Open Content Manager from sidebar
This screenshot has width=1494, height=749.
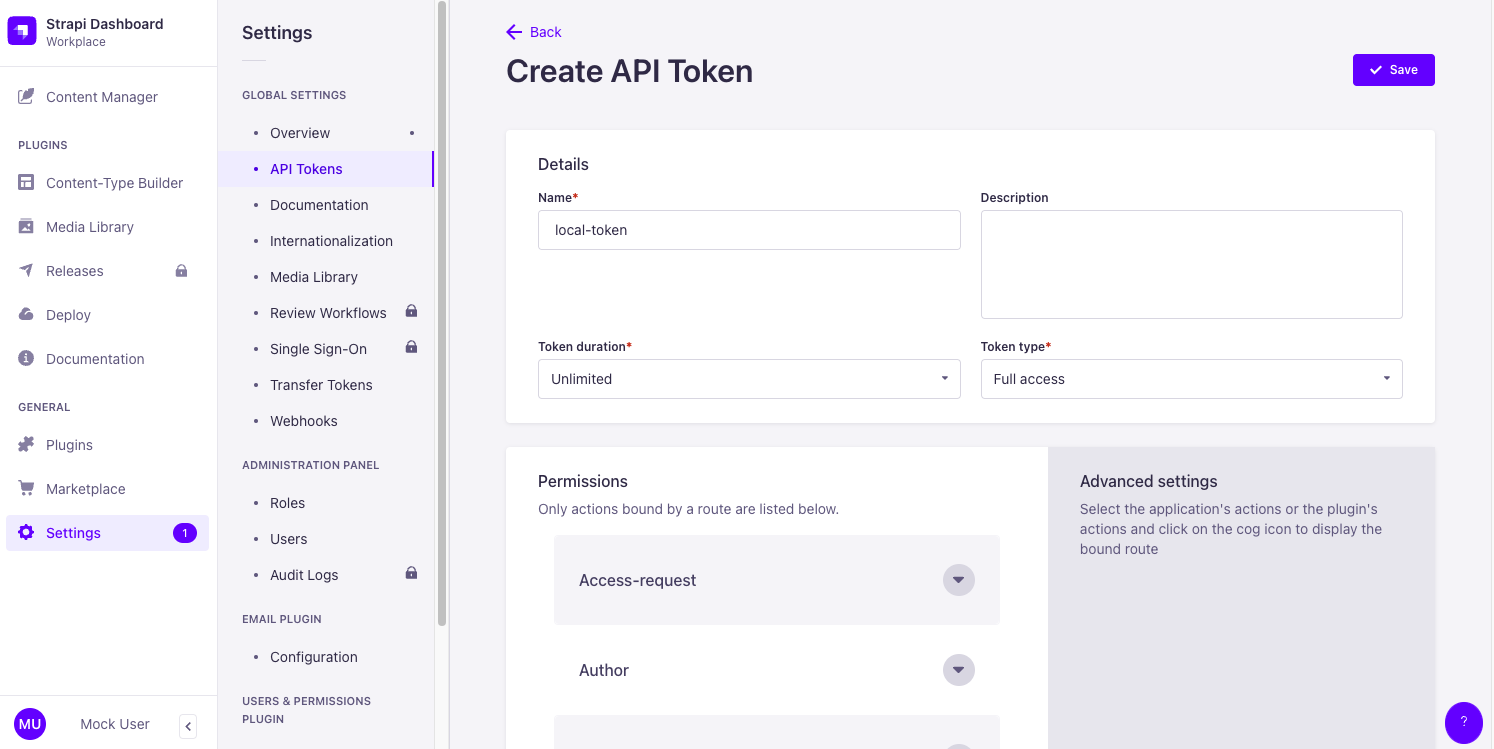101,97
